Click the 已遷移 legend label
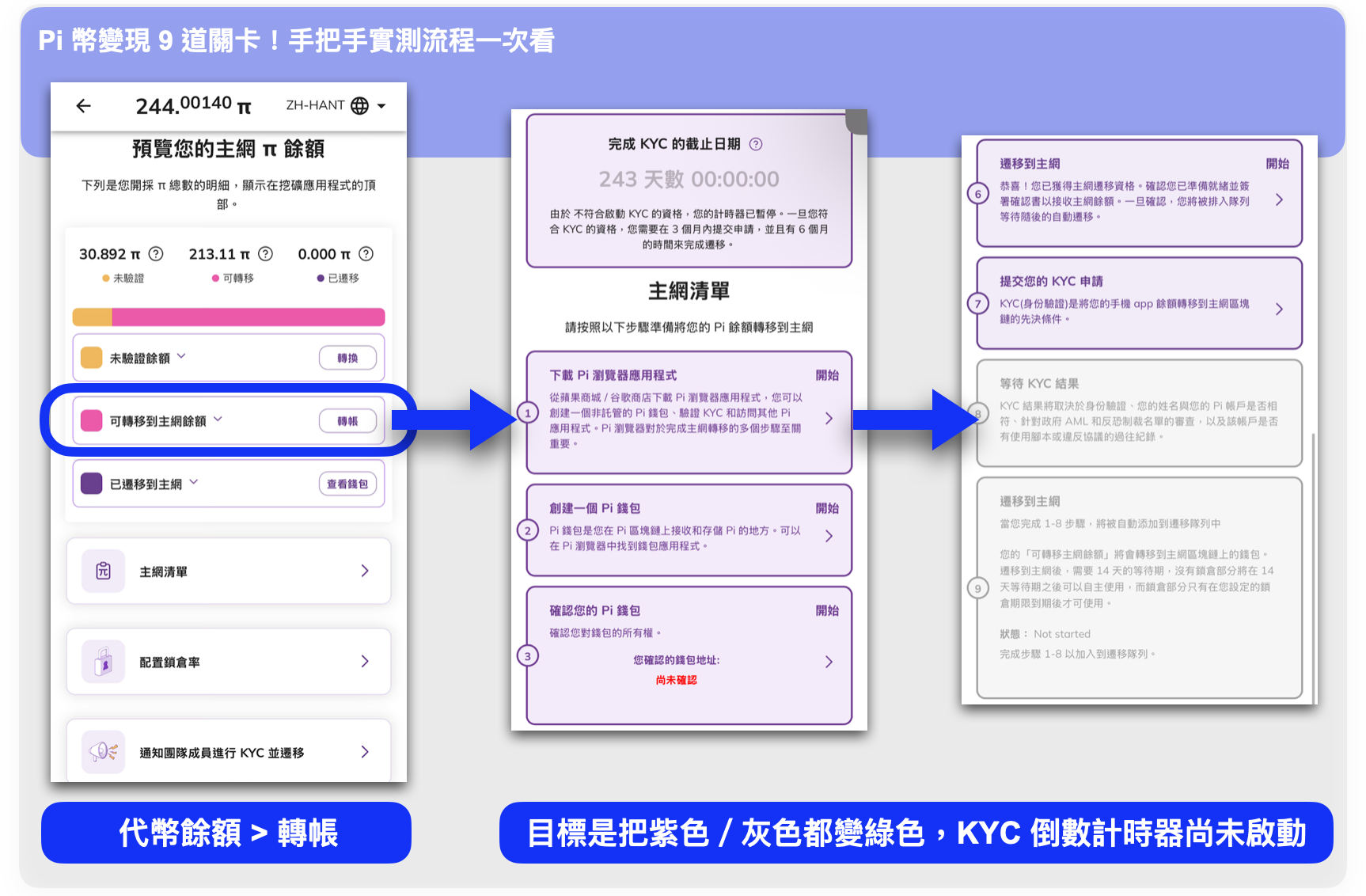The height and width of the screenshot is (896, 1366). pyautogui.click(x=343, y=278)
